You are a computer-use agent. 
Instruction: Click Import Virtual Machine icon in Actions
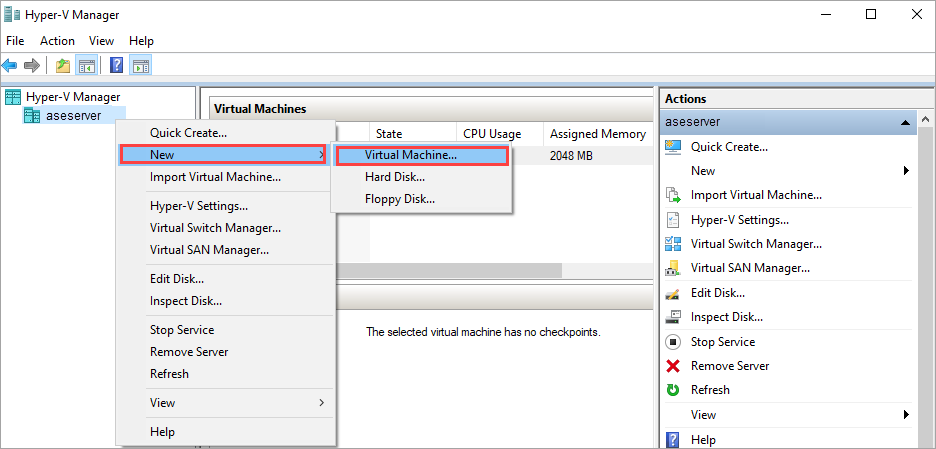pyautogui.click(x=673, y=195)
